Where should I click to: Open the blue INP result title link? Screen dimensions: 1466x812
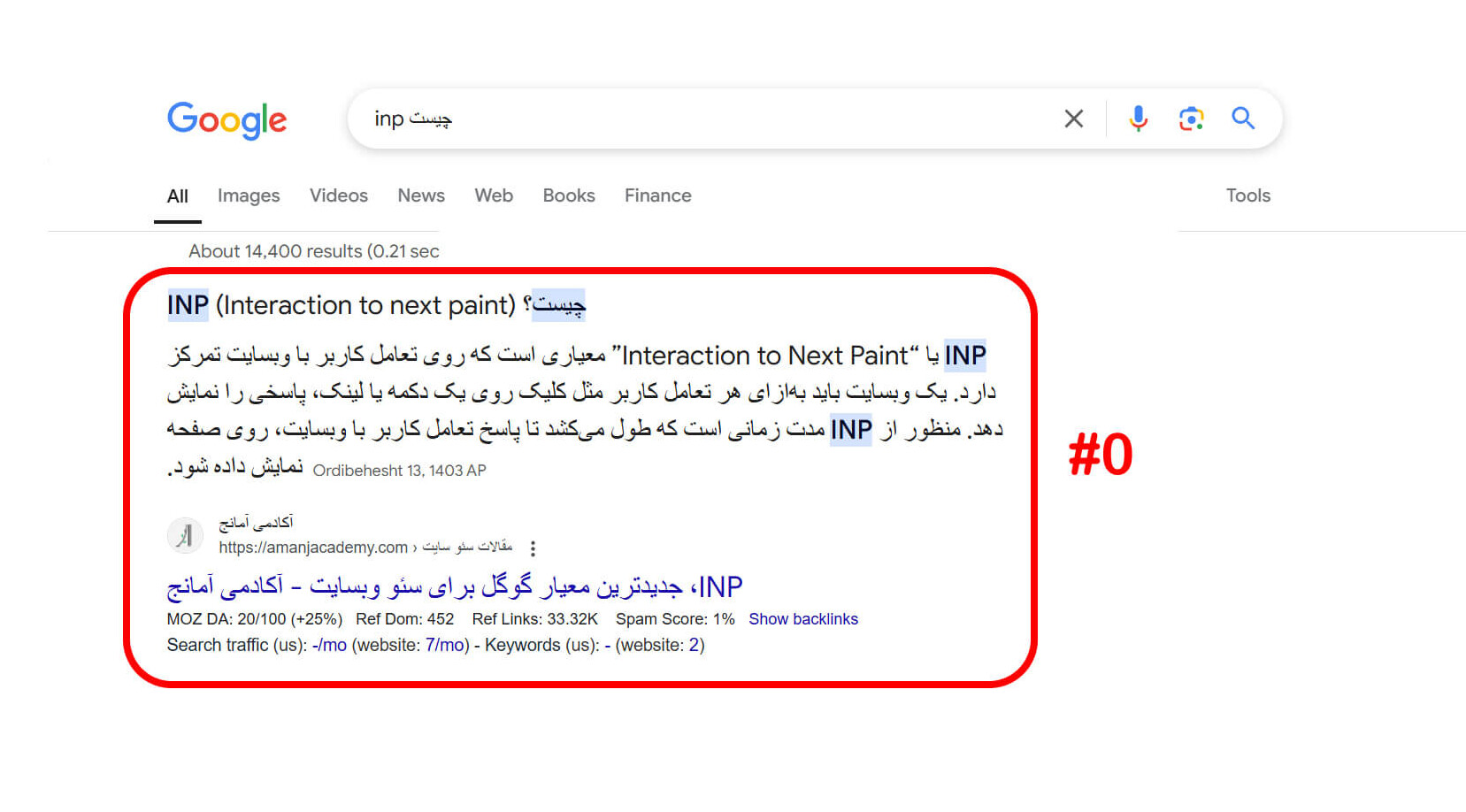pyautogui.click(x=455, y=586)
